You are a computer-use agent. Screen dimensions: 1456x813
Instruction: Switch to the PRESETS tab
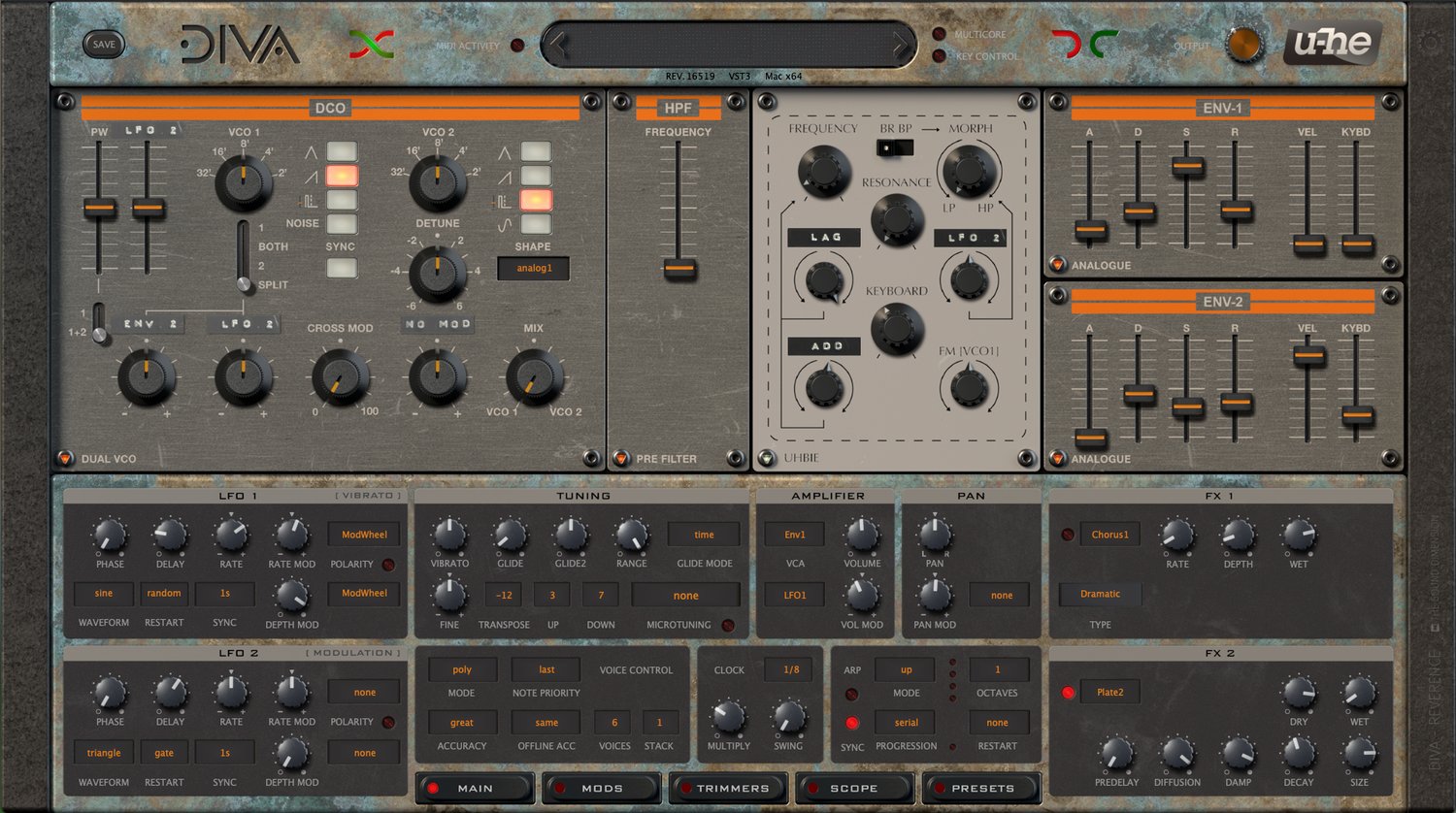[981, 789]
